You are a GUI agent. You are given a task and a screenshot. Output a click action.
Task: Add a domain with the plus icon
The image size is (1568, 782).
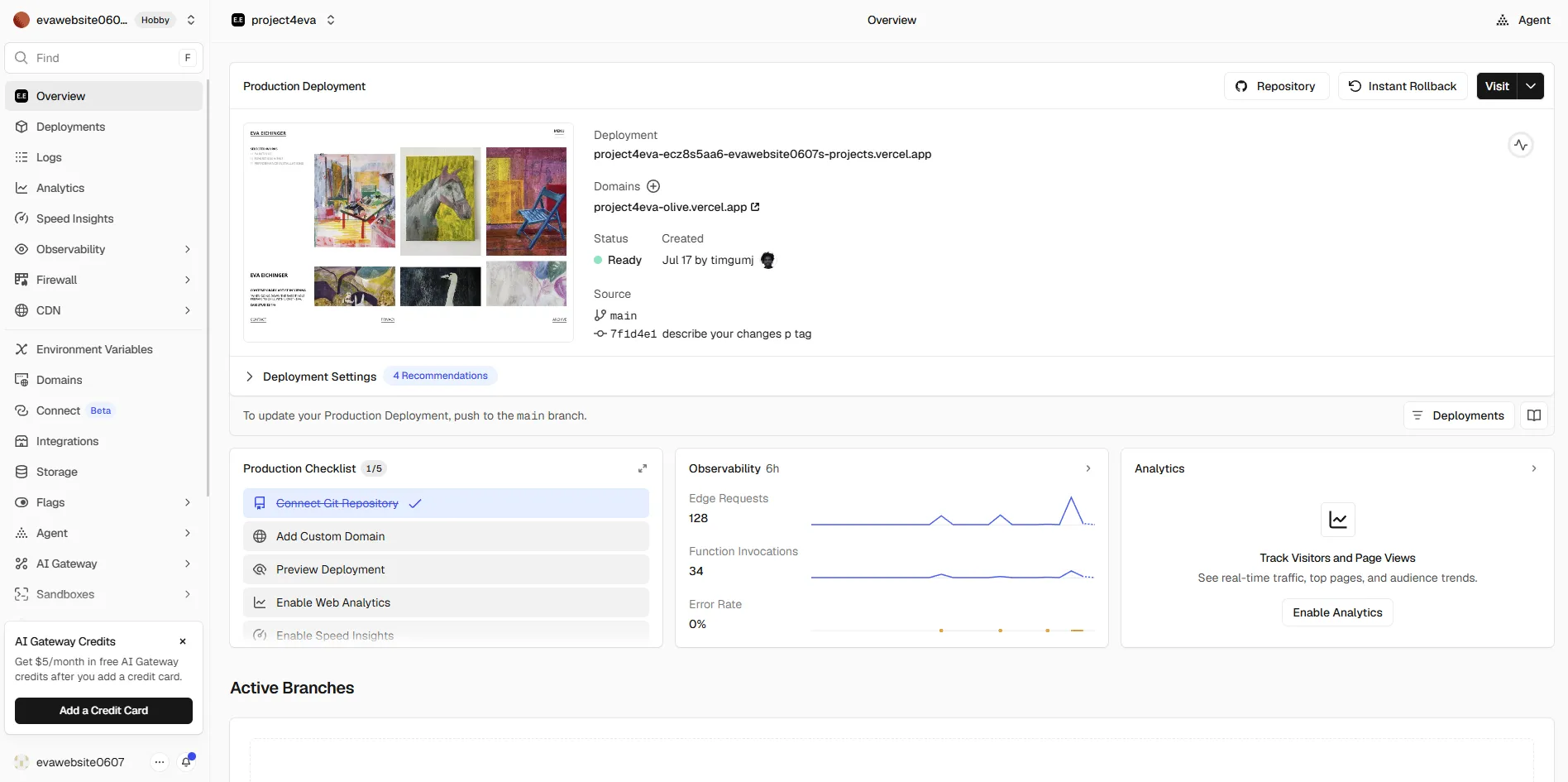pos(653,186)
